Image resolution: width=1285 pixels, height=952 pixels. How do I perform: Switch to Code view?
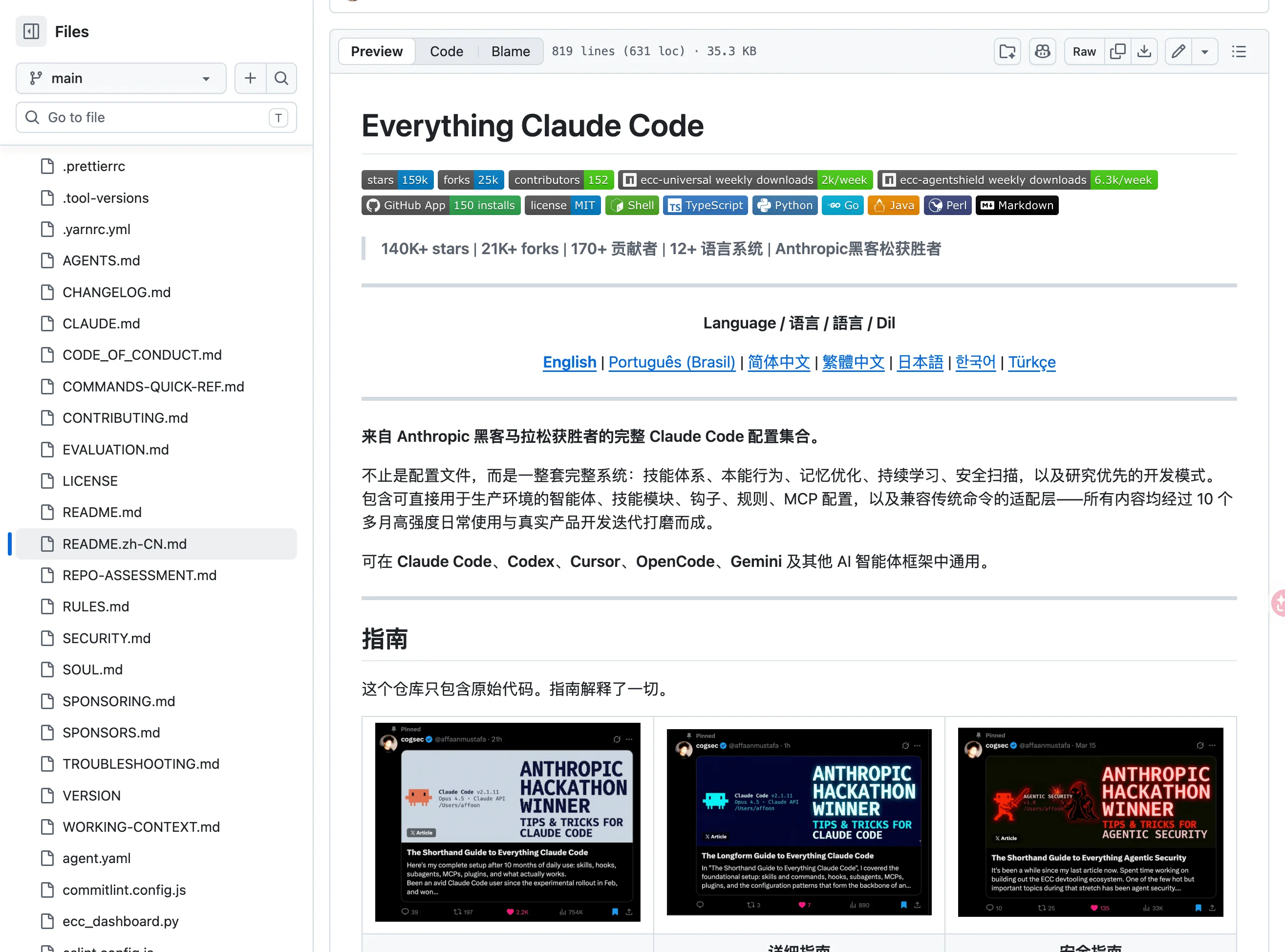pyautogui.click(x=446, y=51)
